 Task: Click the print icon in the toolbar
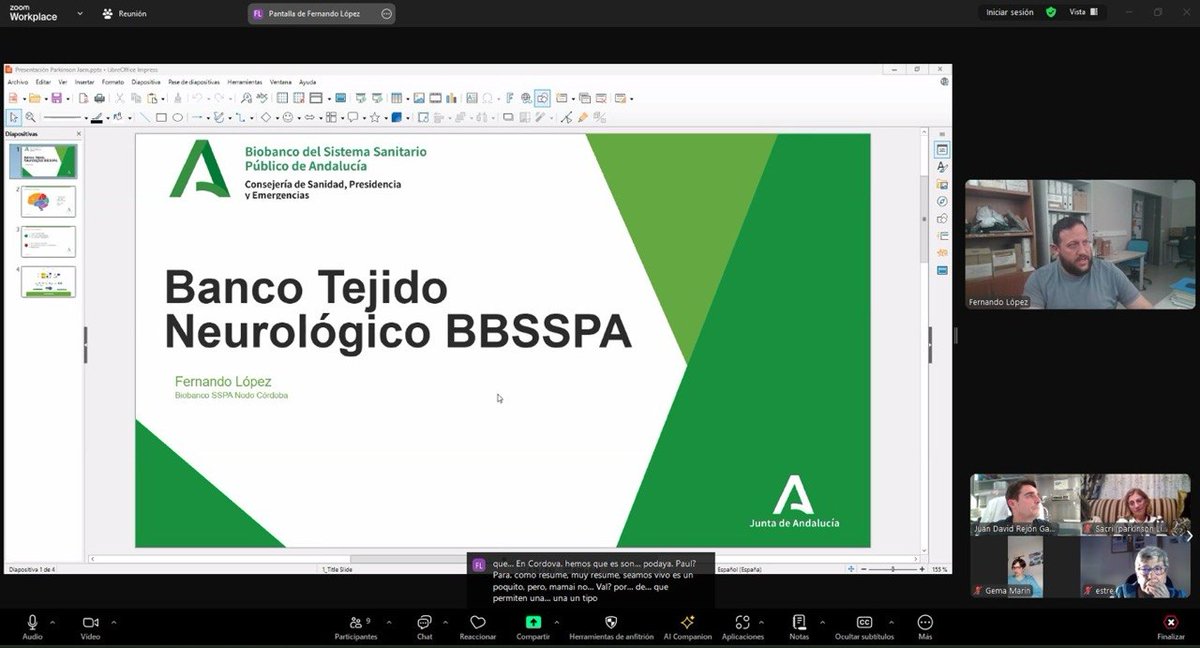(99, 97)
